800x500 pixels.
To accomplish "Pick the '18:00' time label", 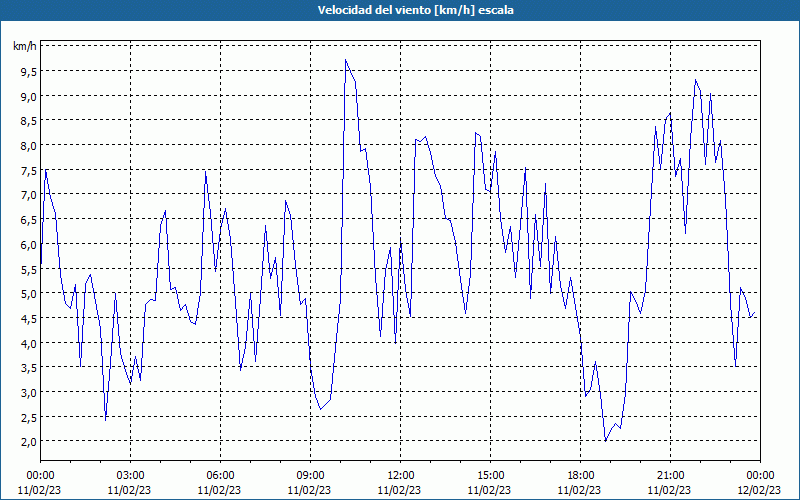I will [580, 476].
